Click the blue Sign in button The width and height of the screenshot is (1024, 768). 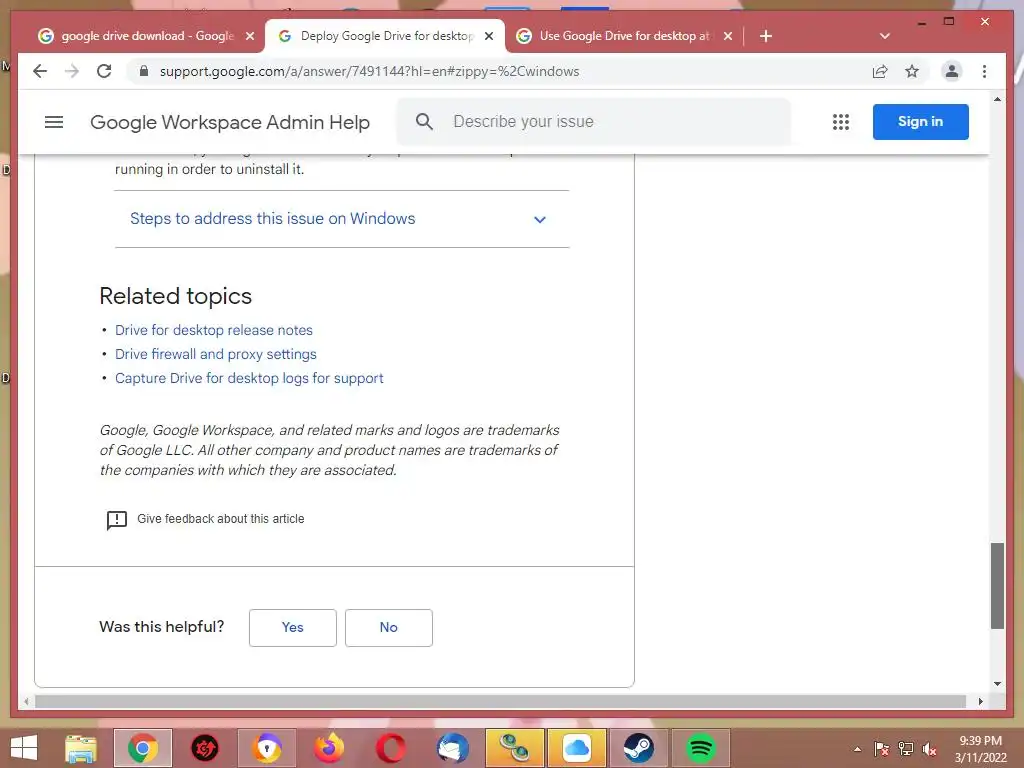[920, 121]
